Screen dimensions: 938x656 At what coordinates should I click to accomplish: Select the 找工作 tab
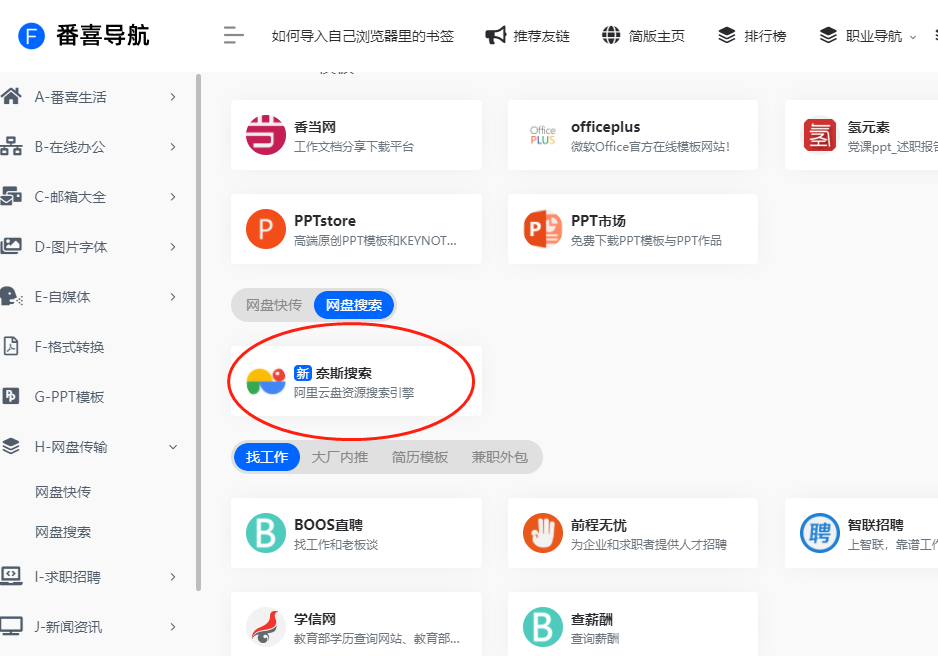point(267,457)
